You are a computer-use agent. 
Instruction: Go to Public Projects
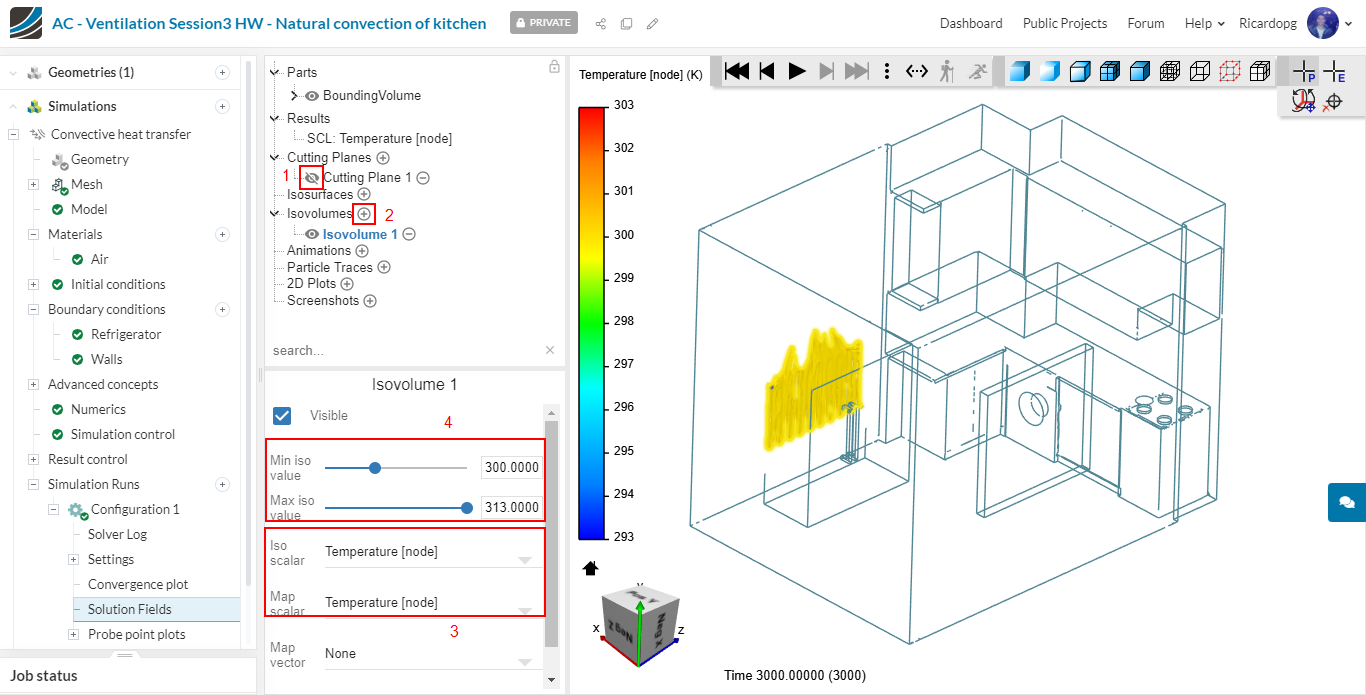pos(1064,23)
